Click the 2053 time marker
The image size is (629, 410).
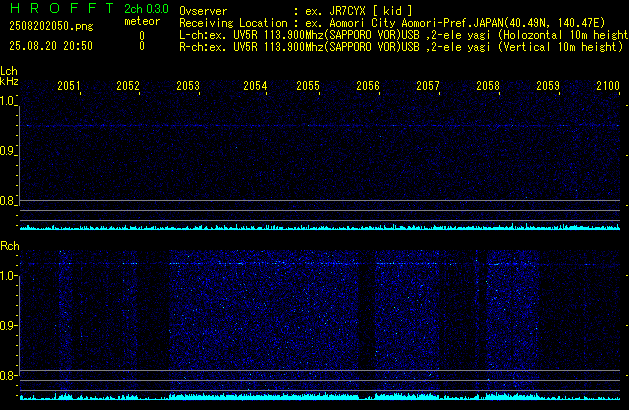coord(188,86)
